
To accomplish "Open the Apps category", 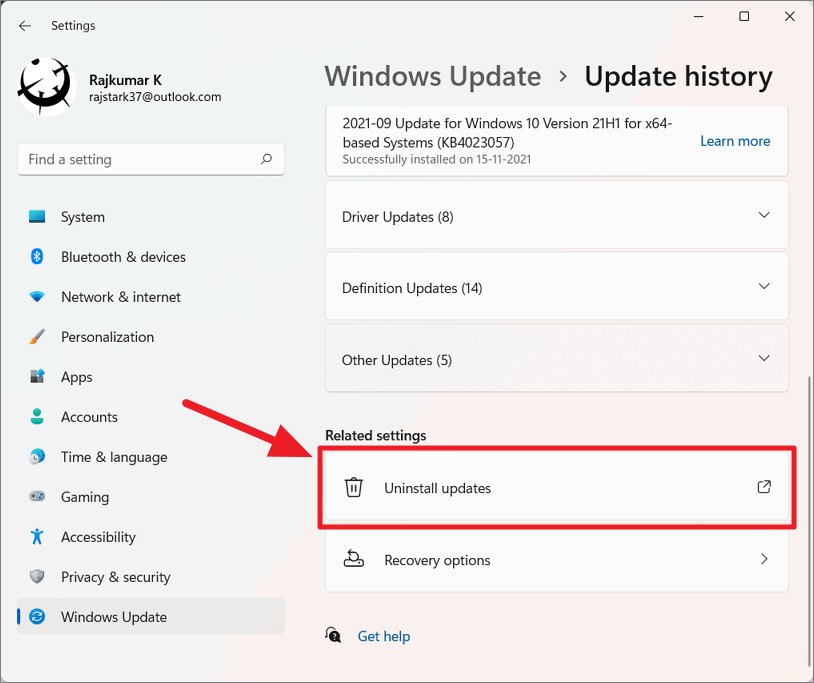I will [151, 377].
